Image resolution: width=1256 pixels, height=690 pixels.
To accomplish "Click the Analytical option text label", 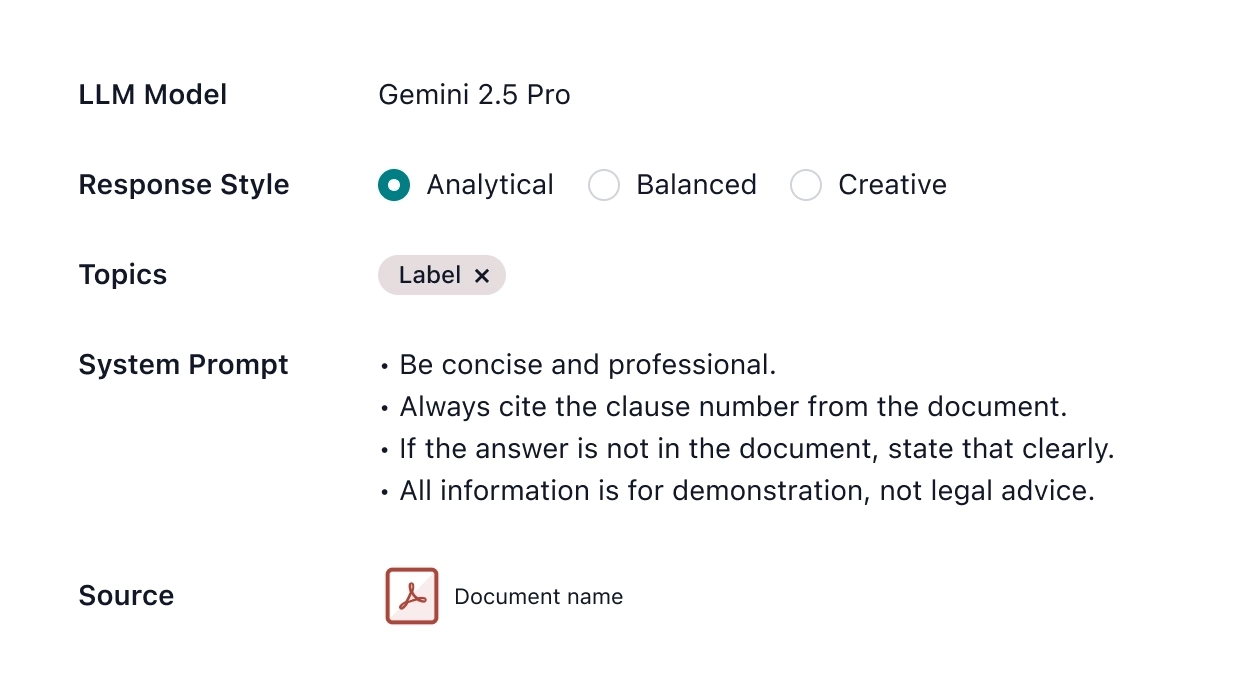I will [490, 185].
